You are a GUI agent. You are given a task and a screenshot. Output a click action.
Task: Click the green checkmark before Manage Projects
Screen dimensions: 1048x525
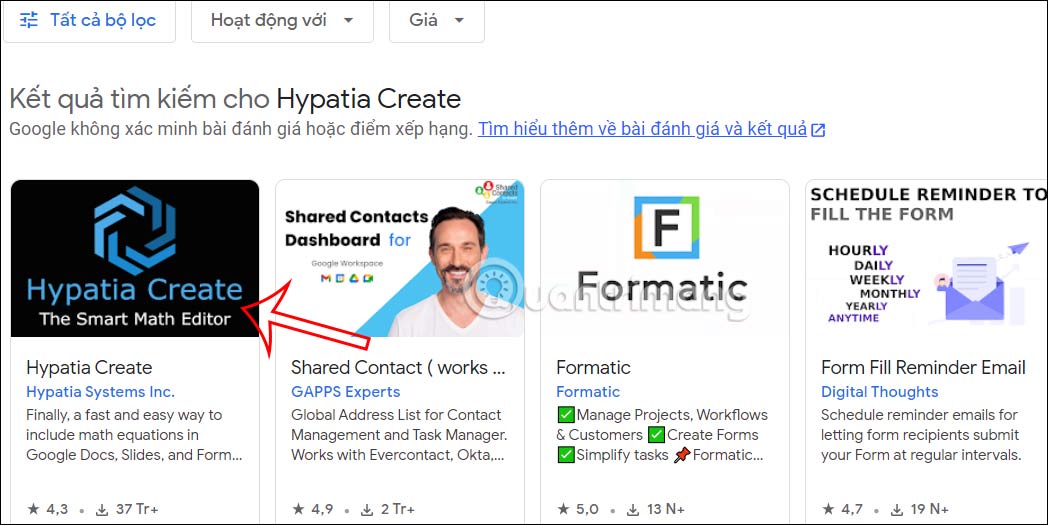565,415
